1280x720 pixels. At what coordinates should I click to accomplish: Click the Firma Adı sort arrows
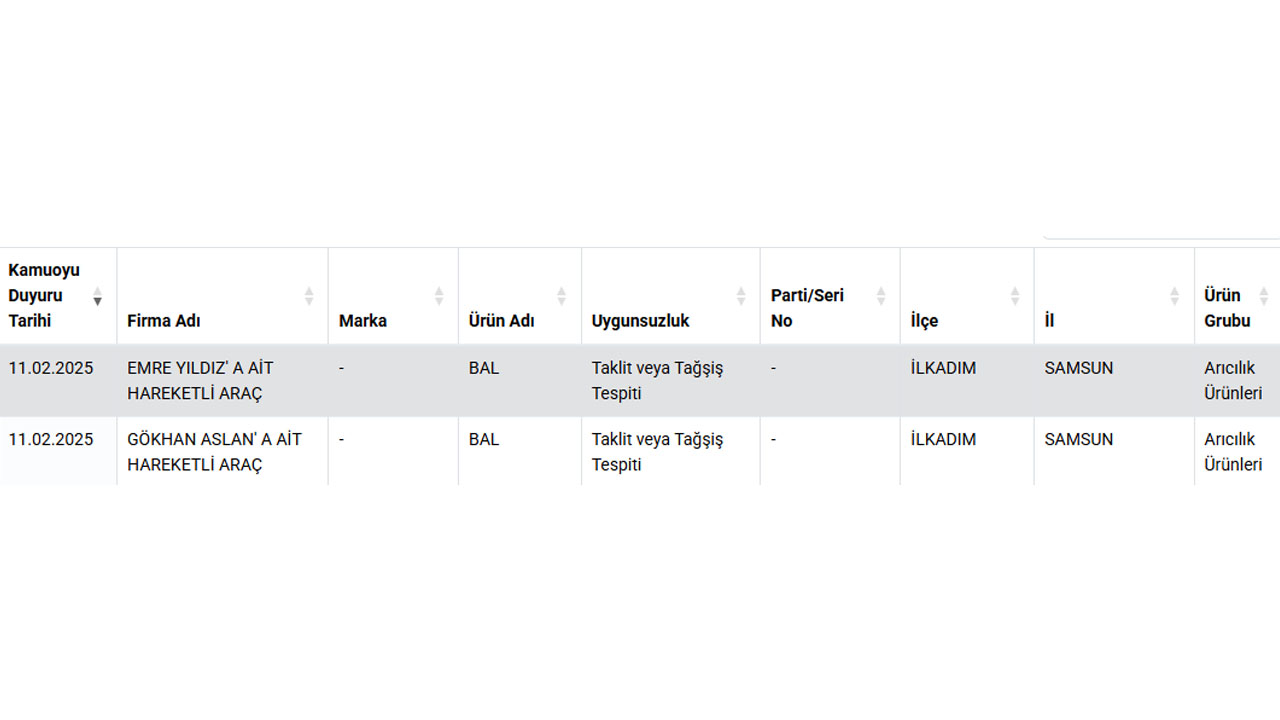pos(309,296)
